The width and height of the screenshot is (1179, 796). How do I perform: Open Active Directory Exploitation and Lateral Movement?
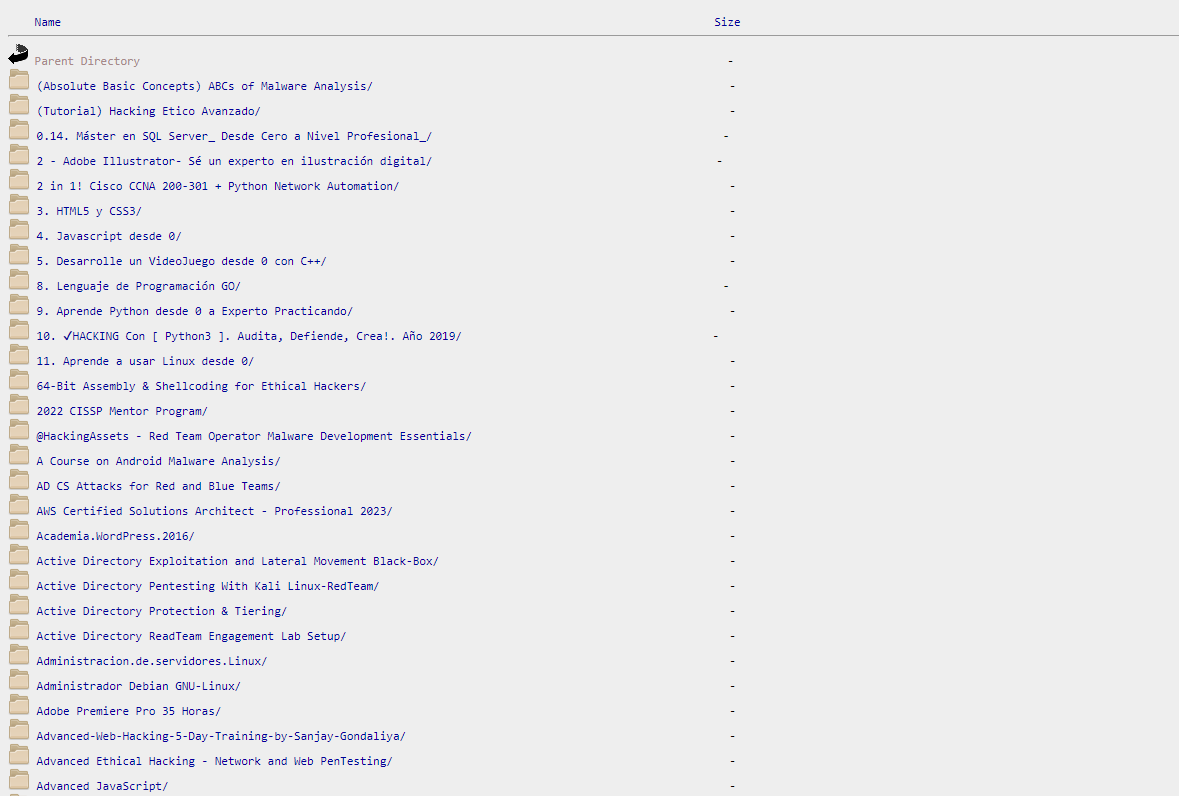tap(238, 561)
